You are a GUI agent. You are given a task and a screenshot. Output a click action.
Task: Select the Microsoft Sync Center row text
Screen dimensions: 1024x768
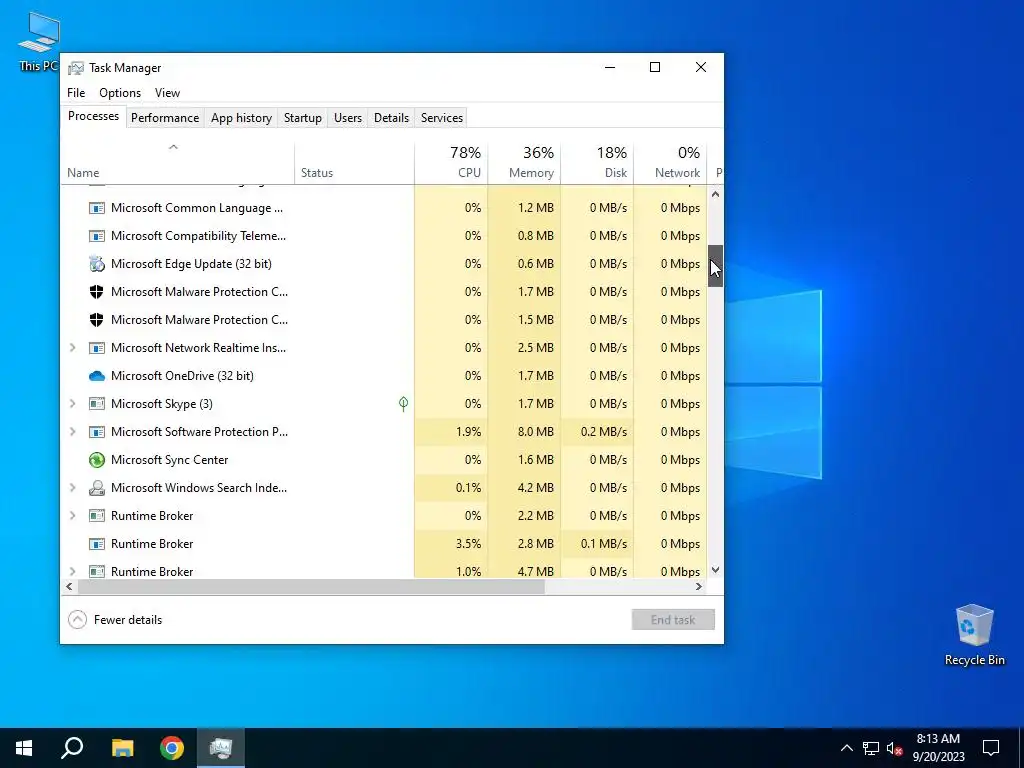[x=170, y=460]
